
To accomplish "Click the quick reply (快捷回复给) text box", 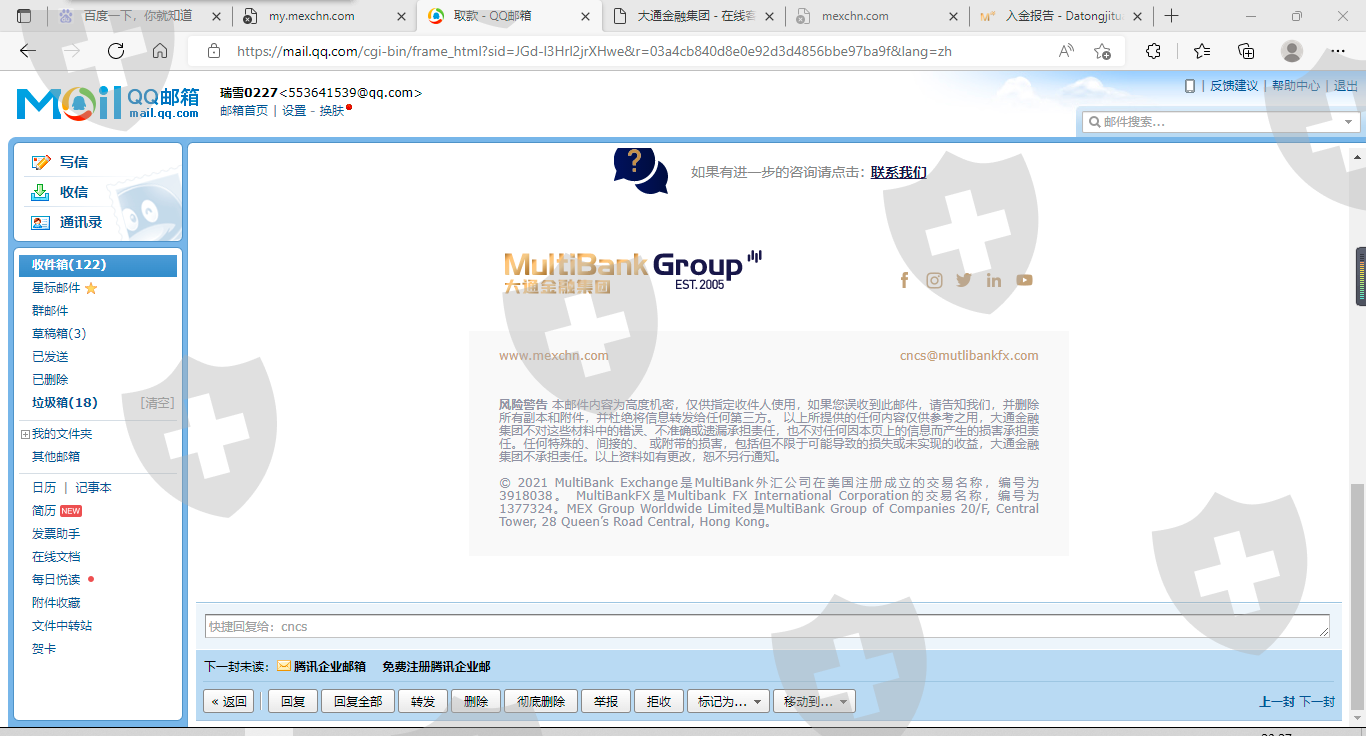I will point(768,626).
